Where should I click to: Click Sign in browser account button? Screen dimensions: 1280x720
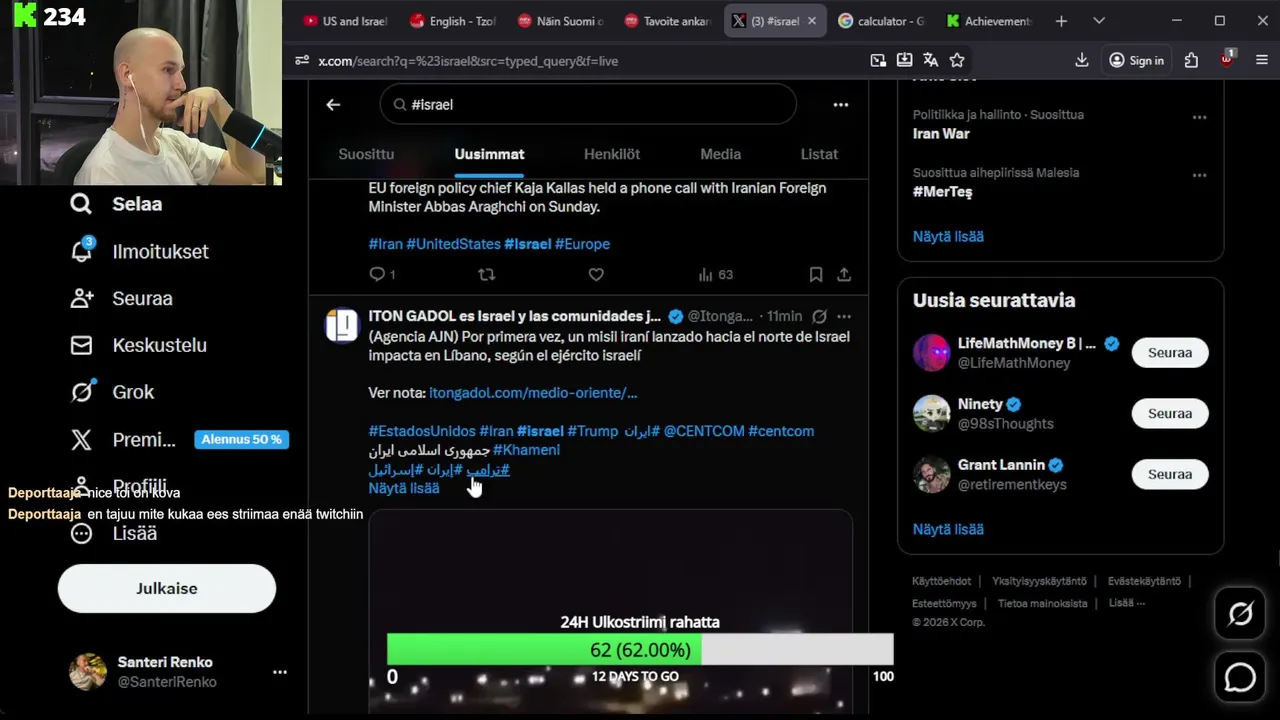tap(1136, 60)
